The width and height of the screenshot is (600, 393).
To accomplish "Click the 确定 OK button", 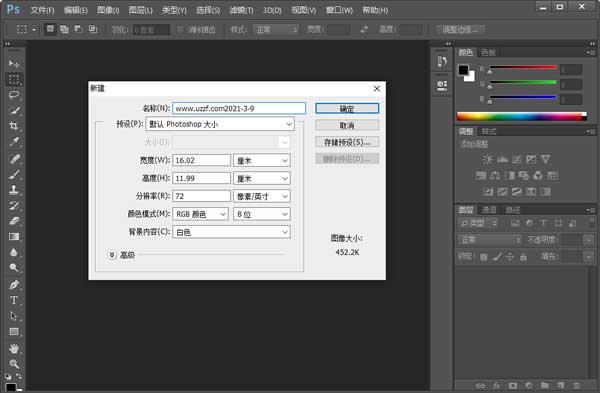I will [347, 109].
